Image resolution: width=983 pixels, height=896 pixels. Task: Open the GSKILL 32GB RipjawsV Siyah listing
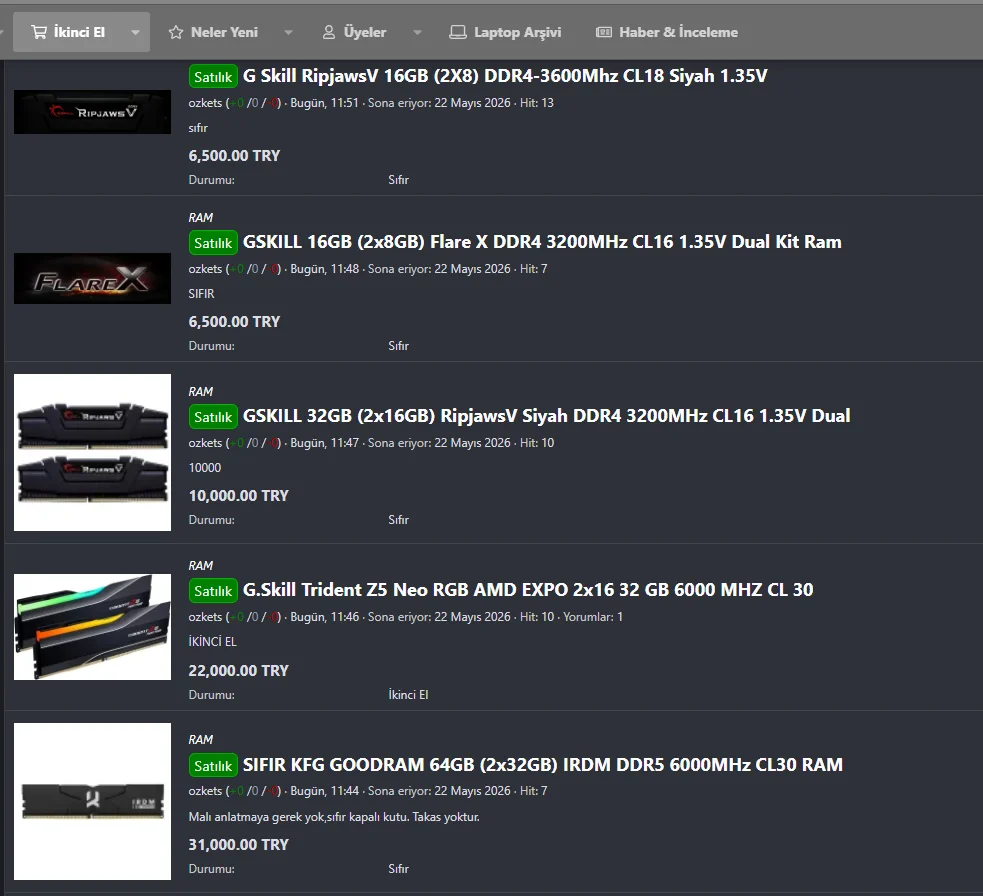pyautogui.click(x=547, y=416)
